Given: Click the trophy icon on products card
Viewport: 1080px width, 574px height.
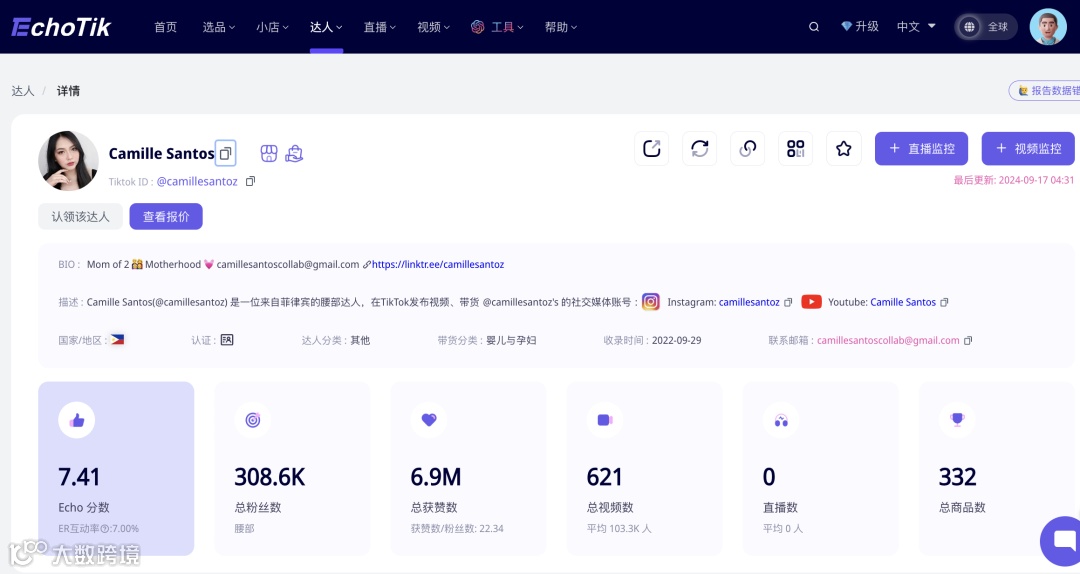Looking at the screenshot, I should pos(957,420).
